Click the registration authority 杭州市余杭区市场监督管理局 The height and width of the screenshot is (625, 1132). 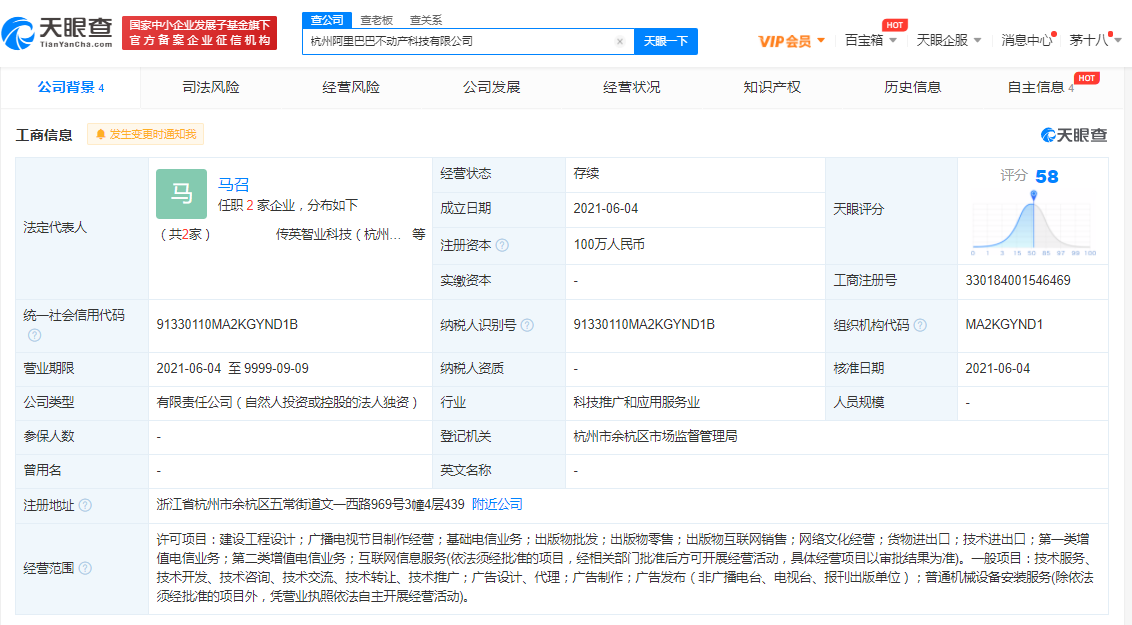(656, 436)
